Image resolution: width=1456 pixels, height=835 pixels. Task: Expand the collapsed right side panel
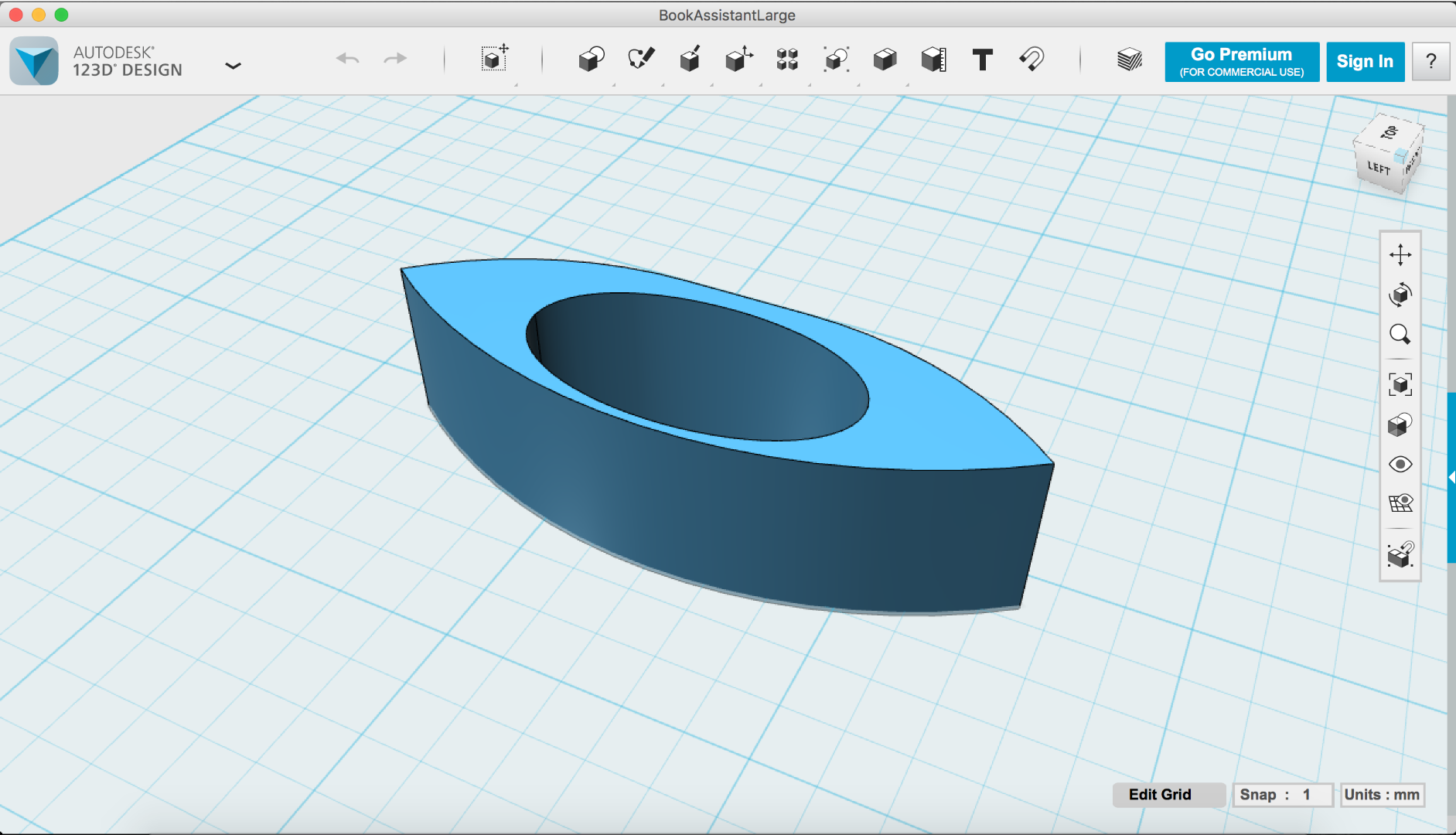[1451, 478]
